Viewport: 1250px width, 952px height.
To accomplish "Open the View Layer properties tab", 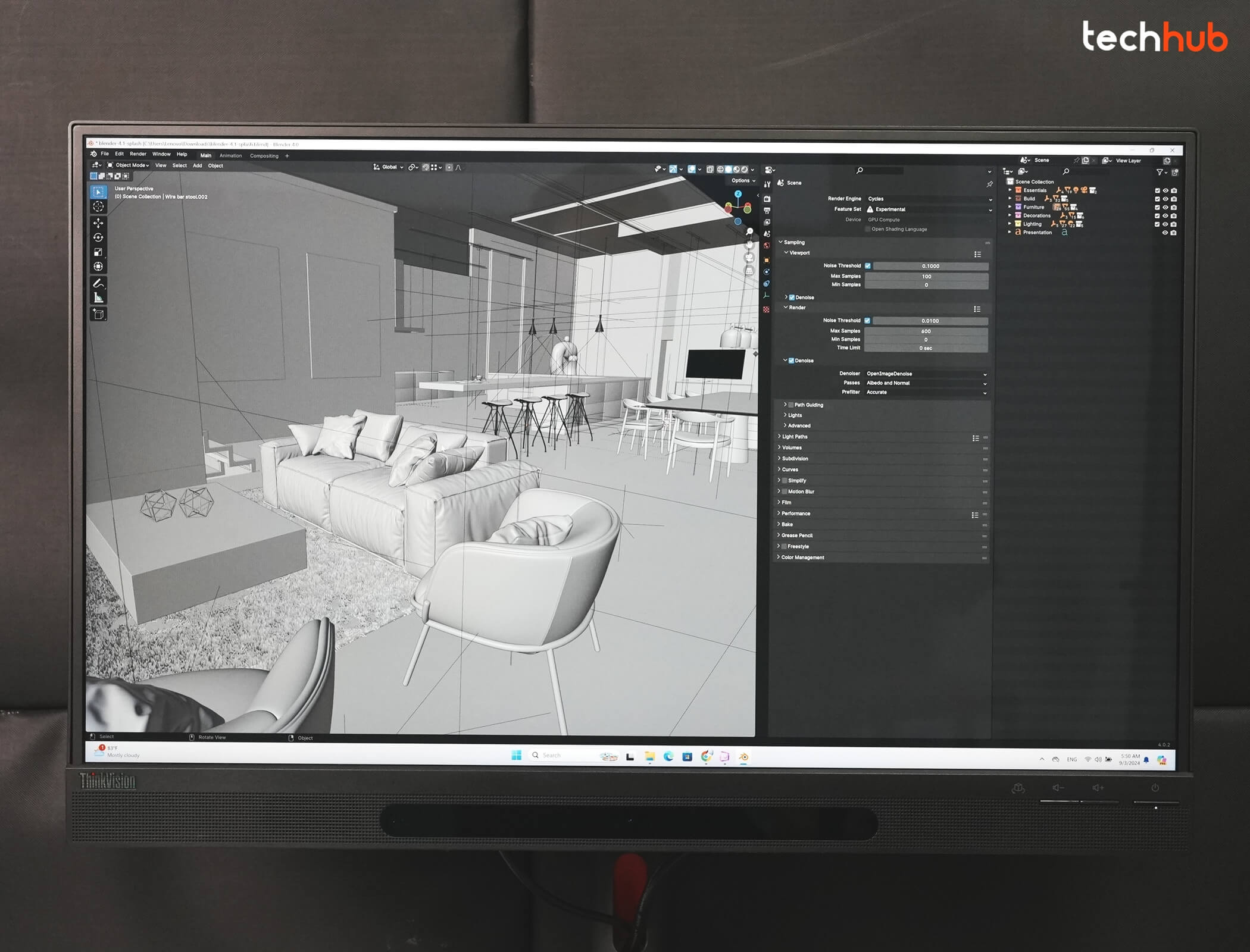I will (767, 223).
